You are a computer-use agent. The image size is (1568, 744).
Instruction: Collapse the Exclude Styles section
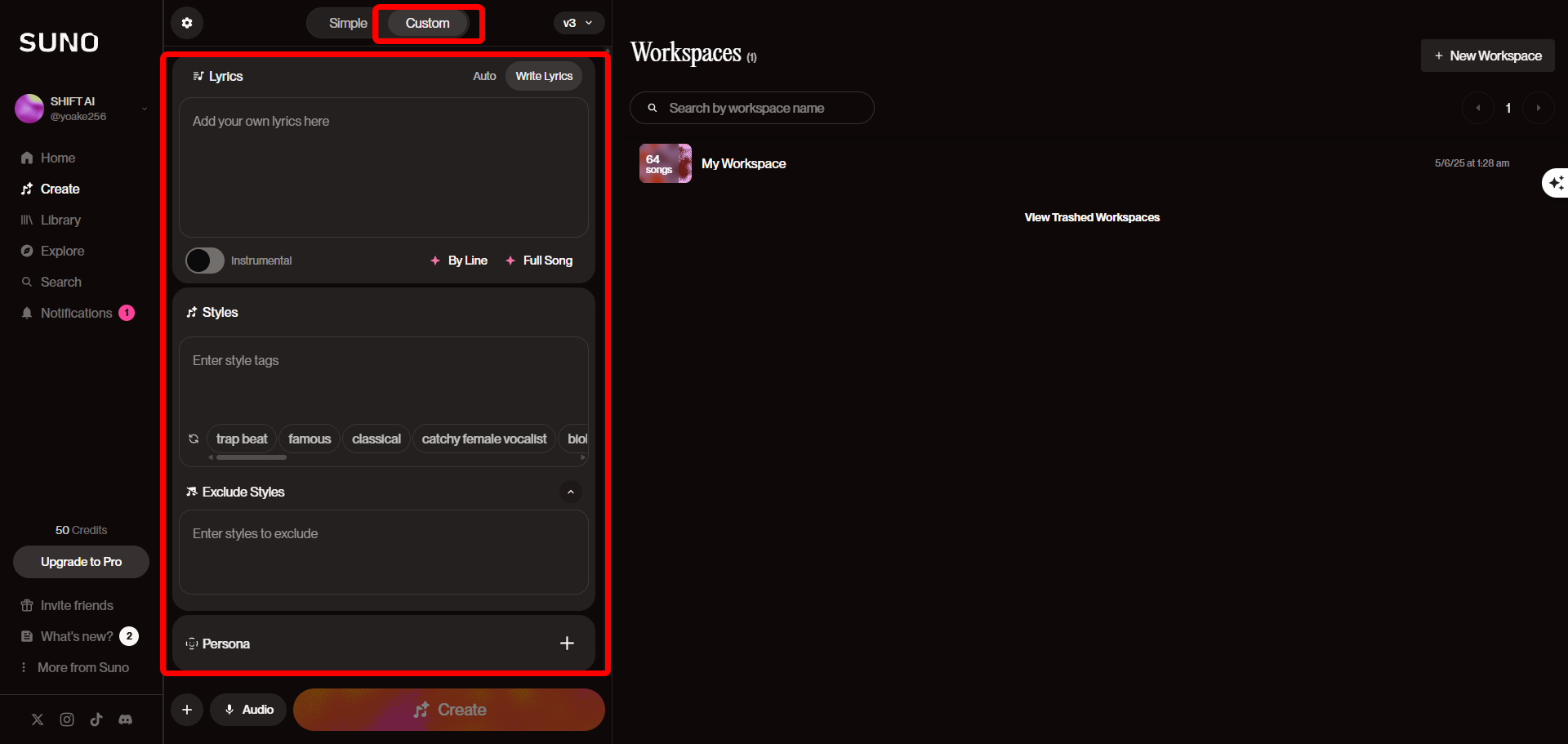[571, 492]
